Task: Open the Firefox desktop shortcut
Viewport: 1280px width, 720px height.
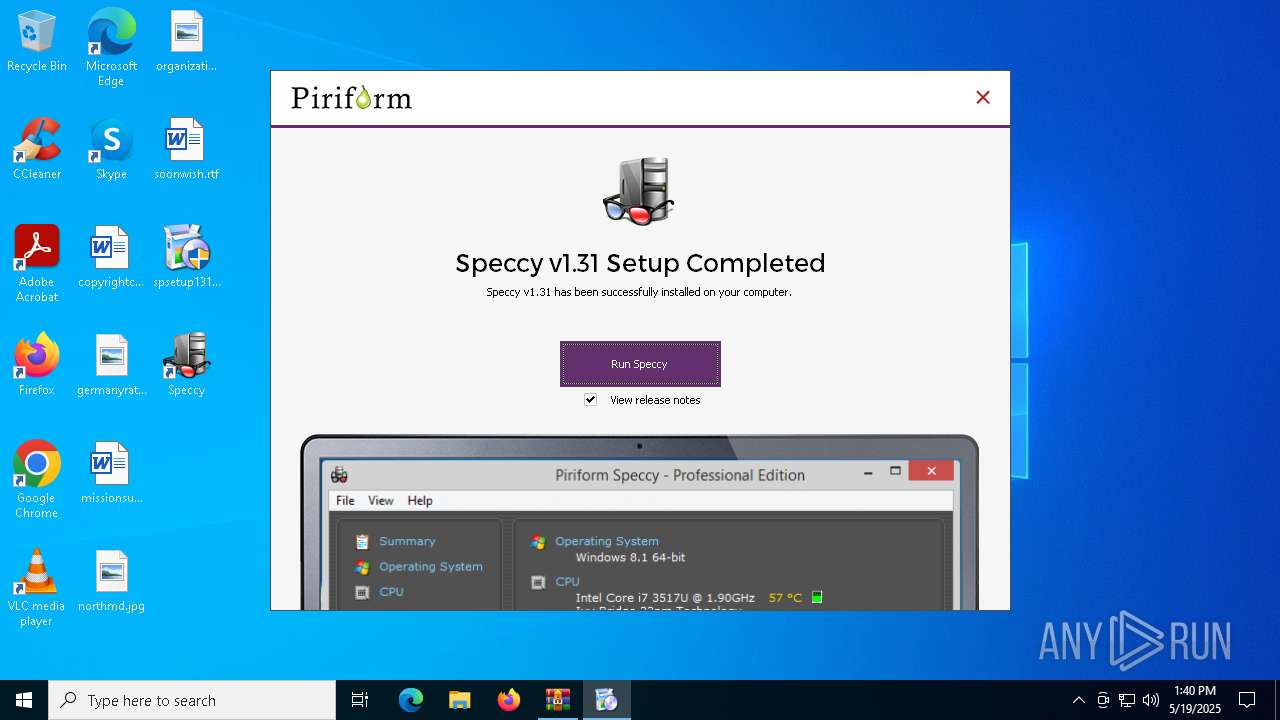Action: click(37, 366)
